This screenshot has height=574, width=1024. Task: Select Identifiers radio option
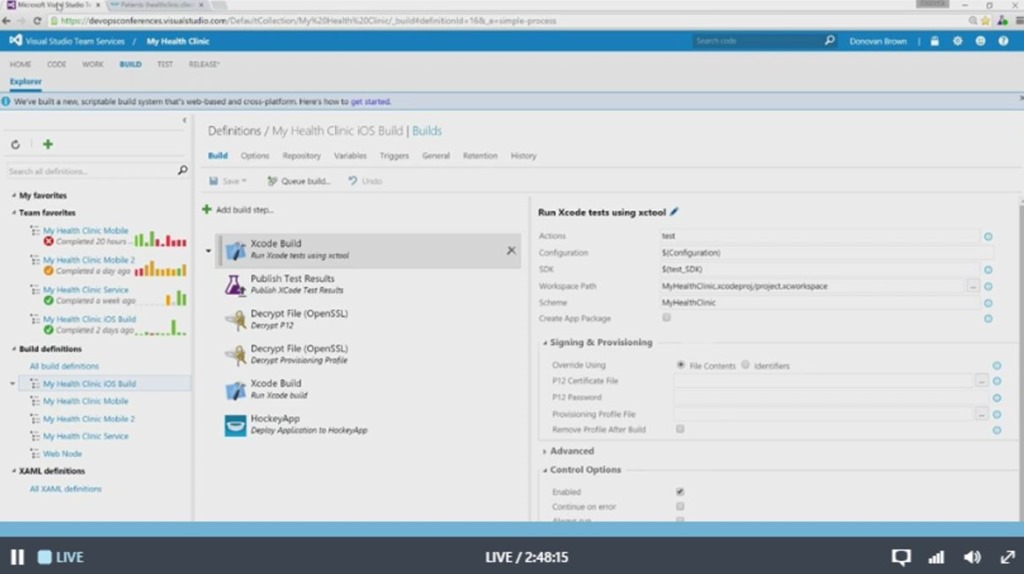(745, 365)
